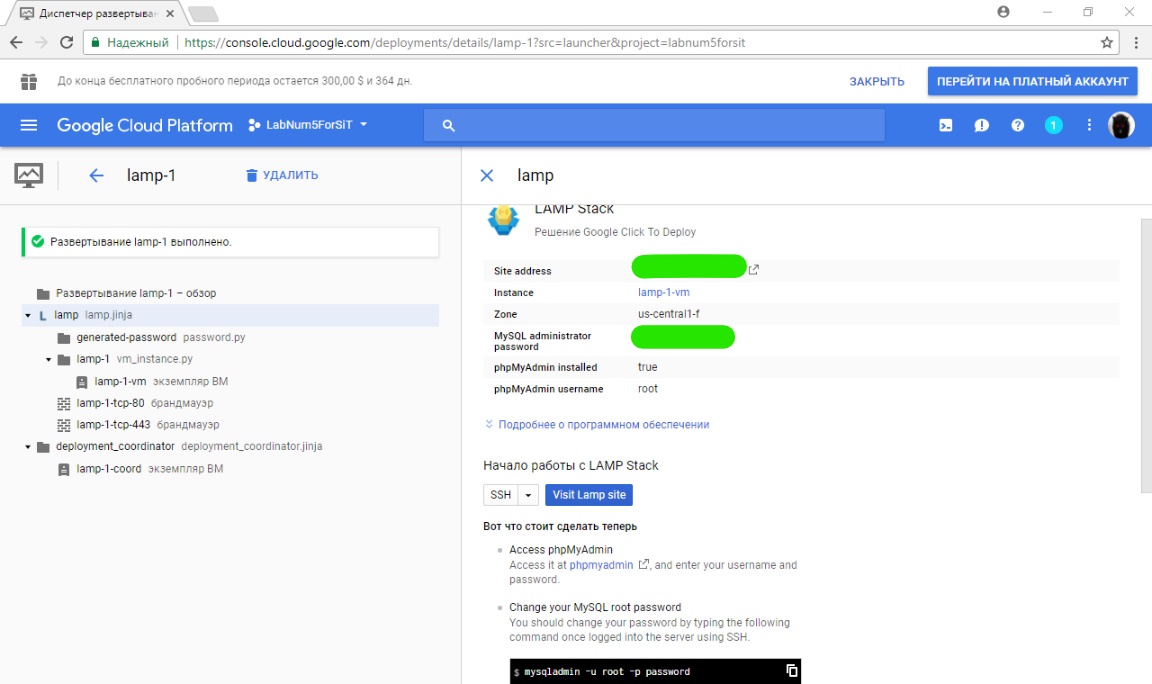
Task: Navigate back in the browser
Action: pos(16,43)
